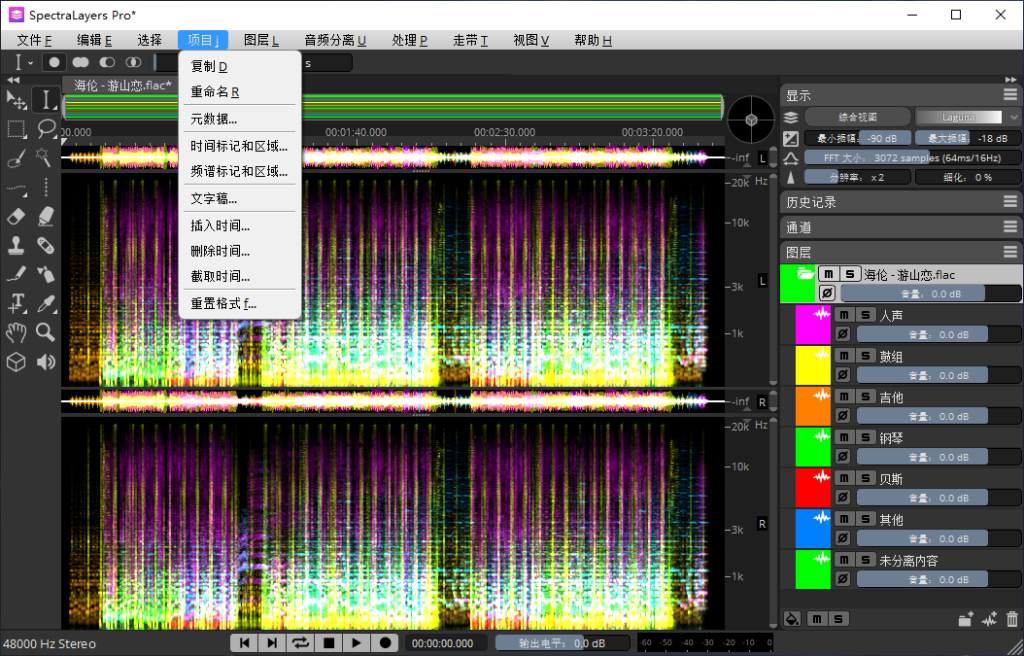Add a new audio layer
Screen dimensions: 1024x656
tap(989, 619)
